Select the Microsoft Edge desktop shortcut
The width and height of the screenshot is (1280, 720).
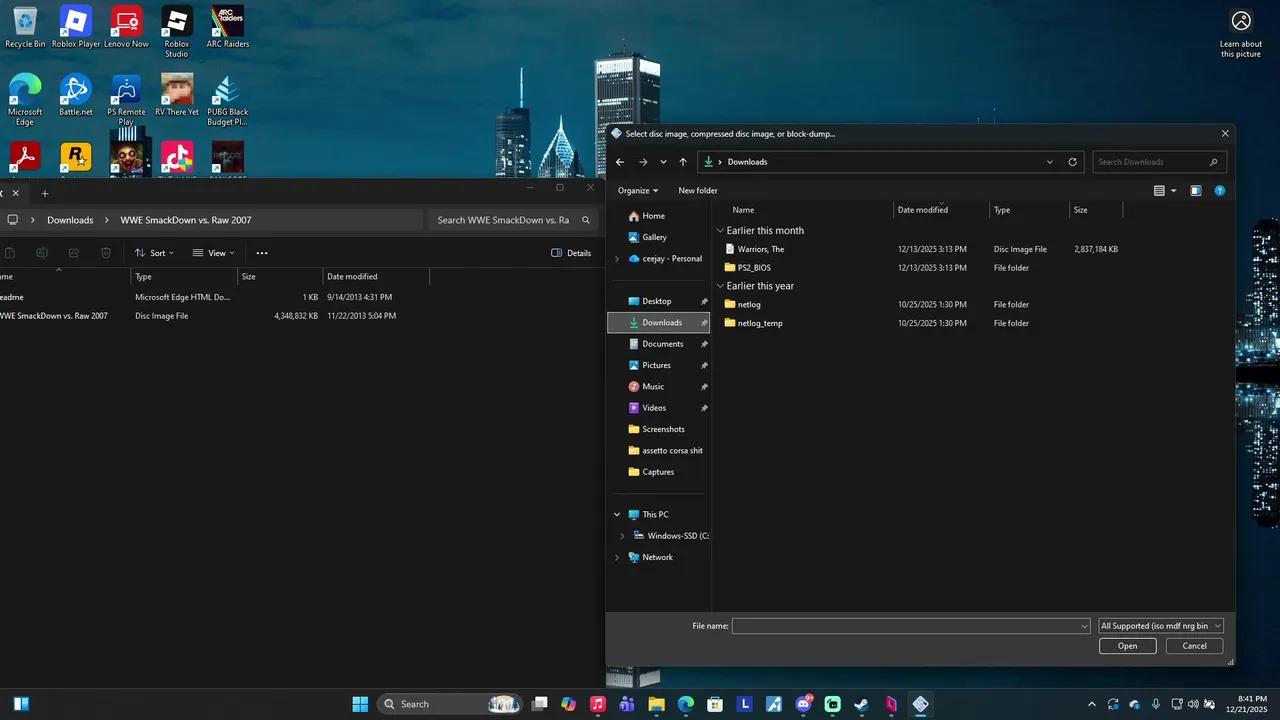pos(25,100)
